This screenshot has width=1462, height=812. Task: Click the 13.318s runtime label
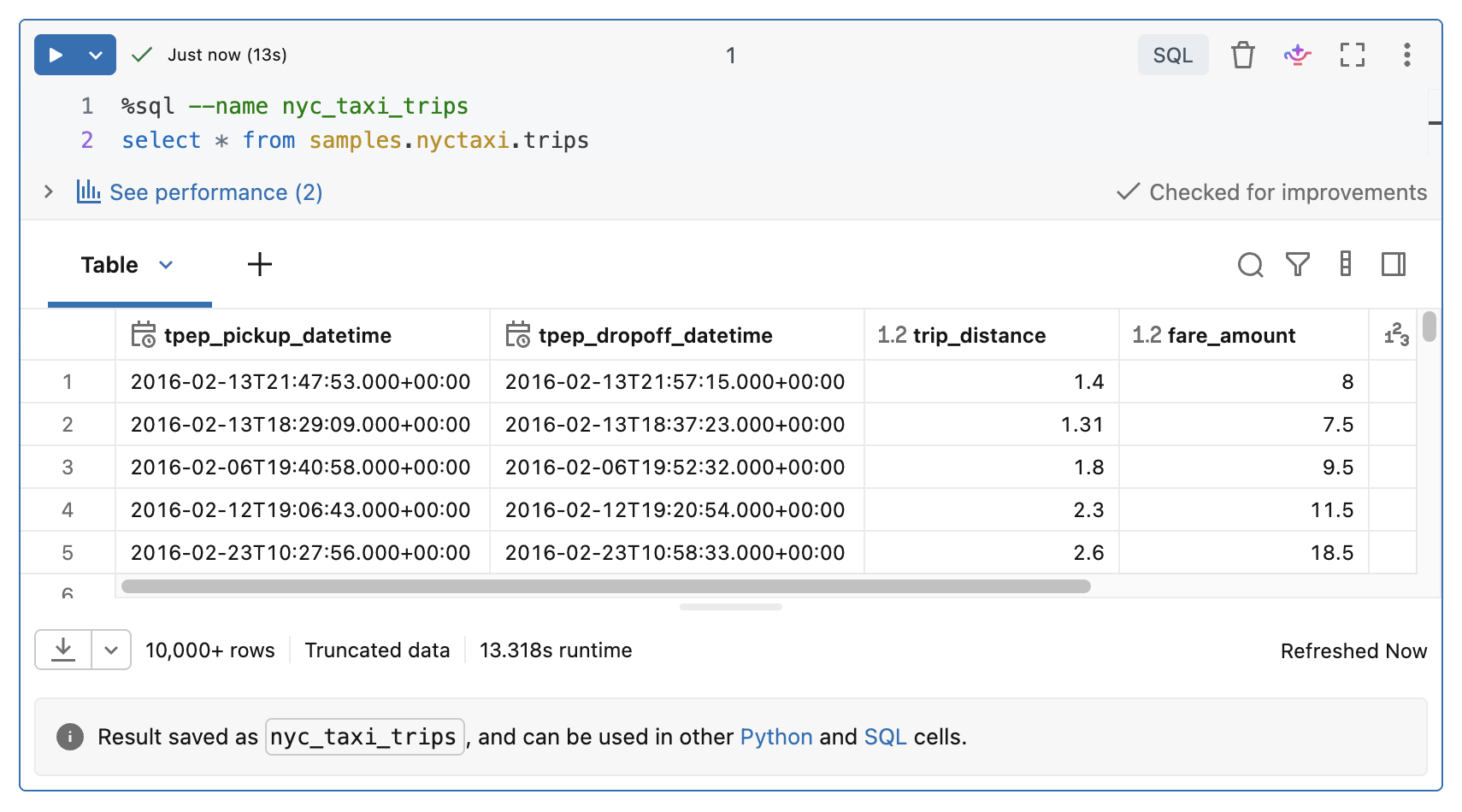tap(556, 650)
